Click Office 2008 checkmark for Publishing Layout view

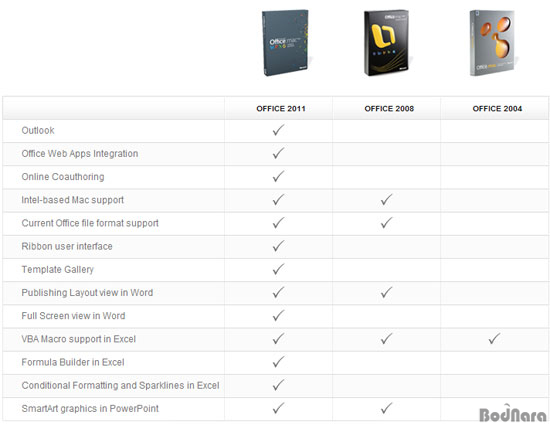tap(387, 292)
